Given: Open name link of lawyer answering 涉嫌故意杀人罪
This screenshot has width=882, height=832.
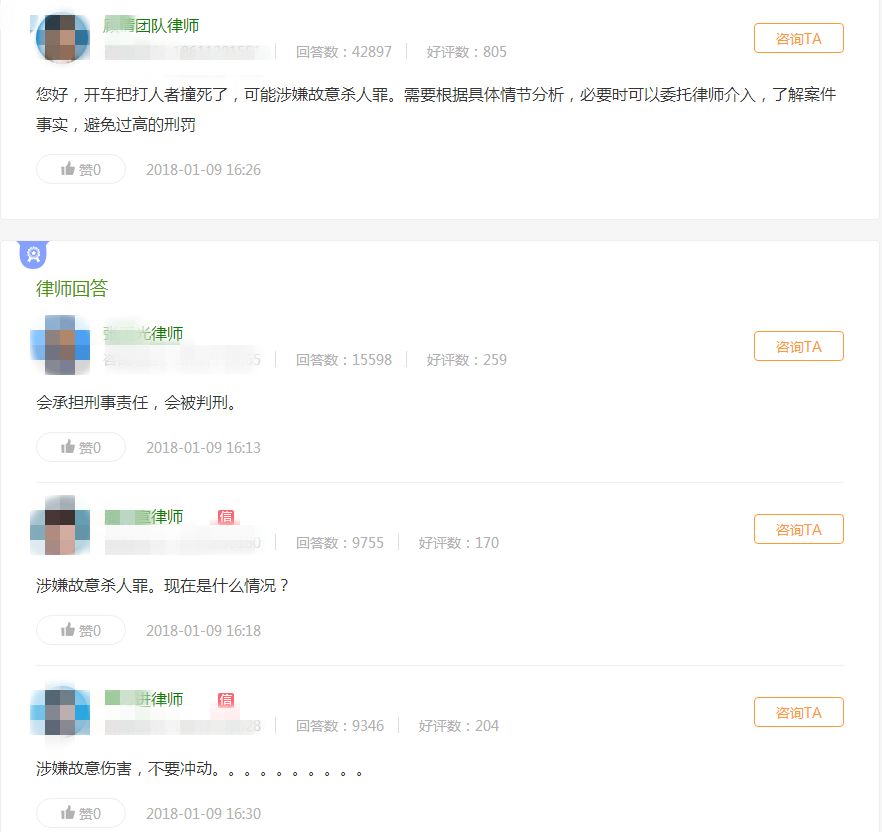Looking at the screenshot, I should pyautogui.click(x=144, y=516).
